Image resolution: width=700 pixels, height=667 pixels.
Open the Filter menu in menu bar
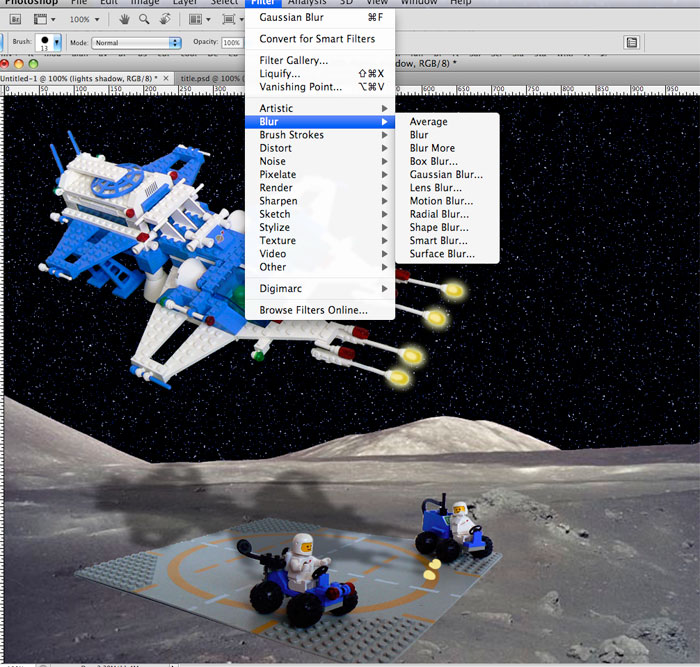click(x=263, y=2)
